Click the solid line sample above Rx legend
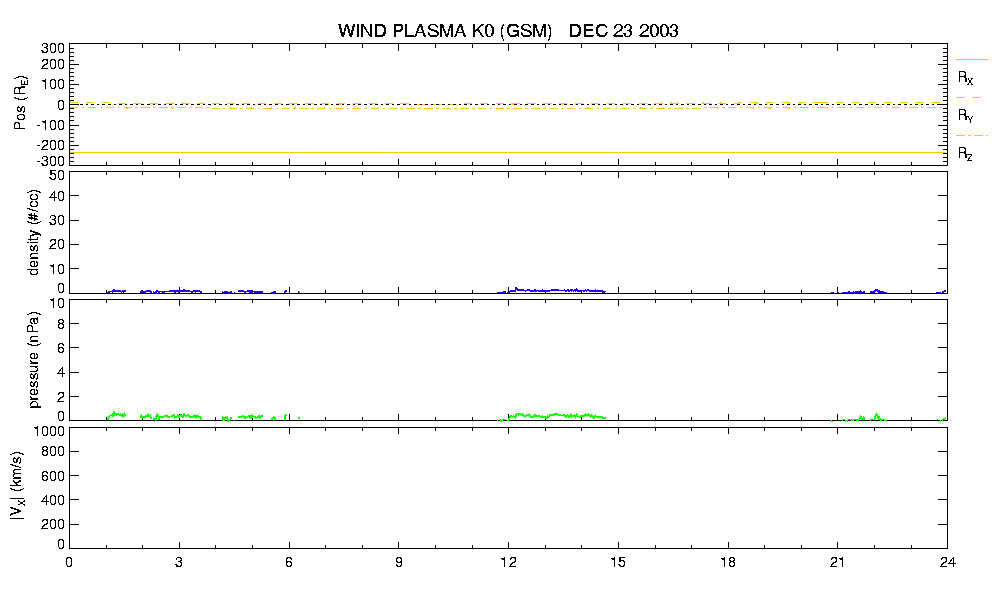Viewport: 993px width, 600px height. pyautogui.click(x=971, y=60)
